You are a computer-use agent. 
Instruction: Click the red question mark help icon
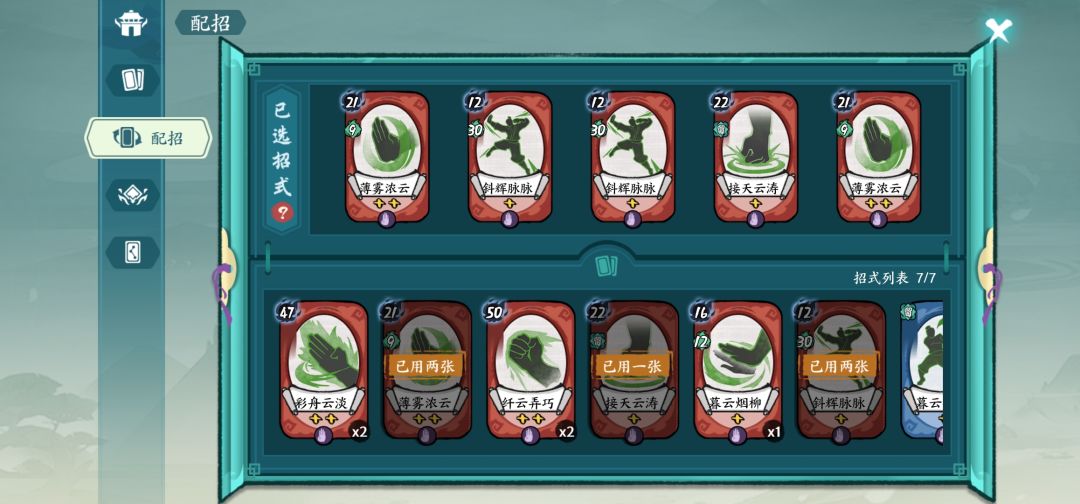282,213
